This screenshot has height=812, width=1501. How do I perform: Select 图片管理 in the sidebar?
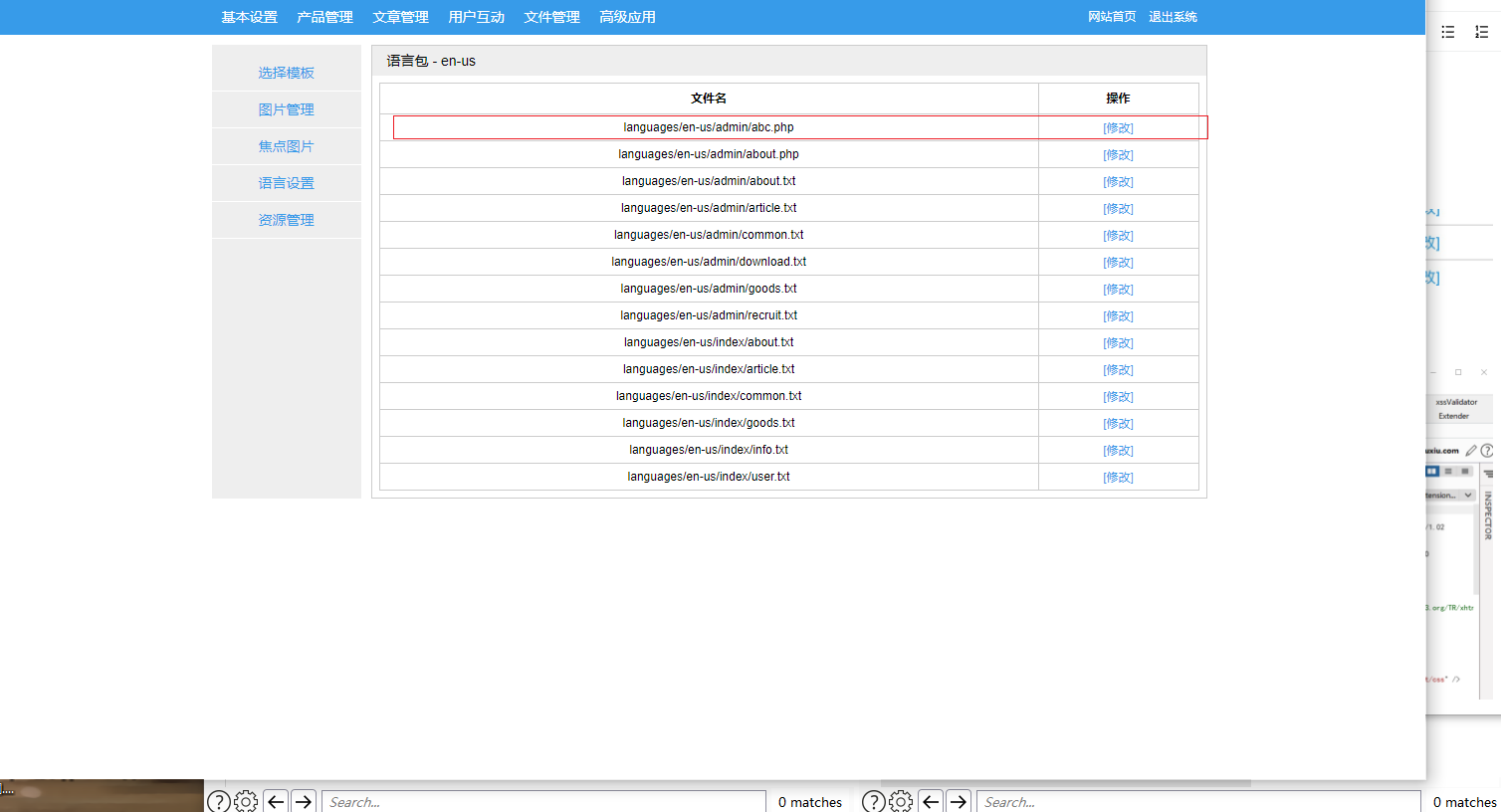pos(286,109)
